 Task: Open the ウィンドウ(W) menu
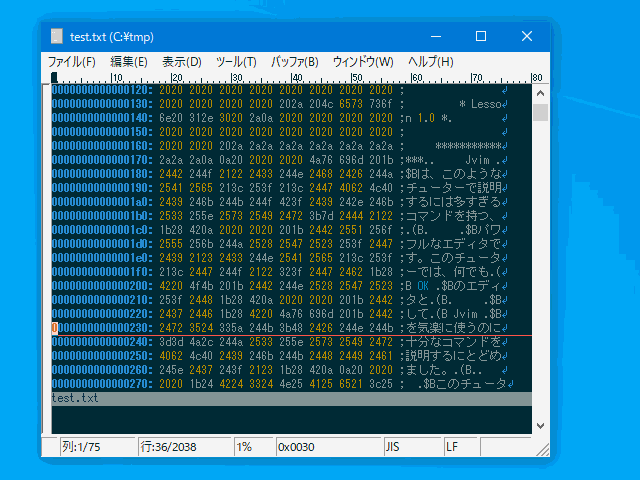[363, 62]
